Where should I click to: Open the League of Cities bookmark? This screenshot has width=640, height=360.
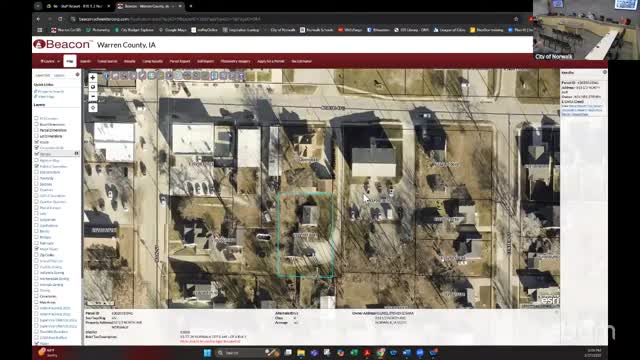tap(449, 30)
